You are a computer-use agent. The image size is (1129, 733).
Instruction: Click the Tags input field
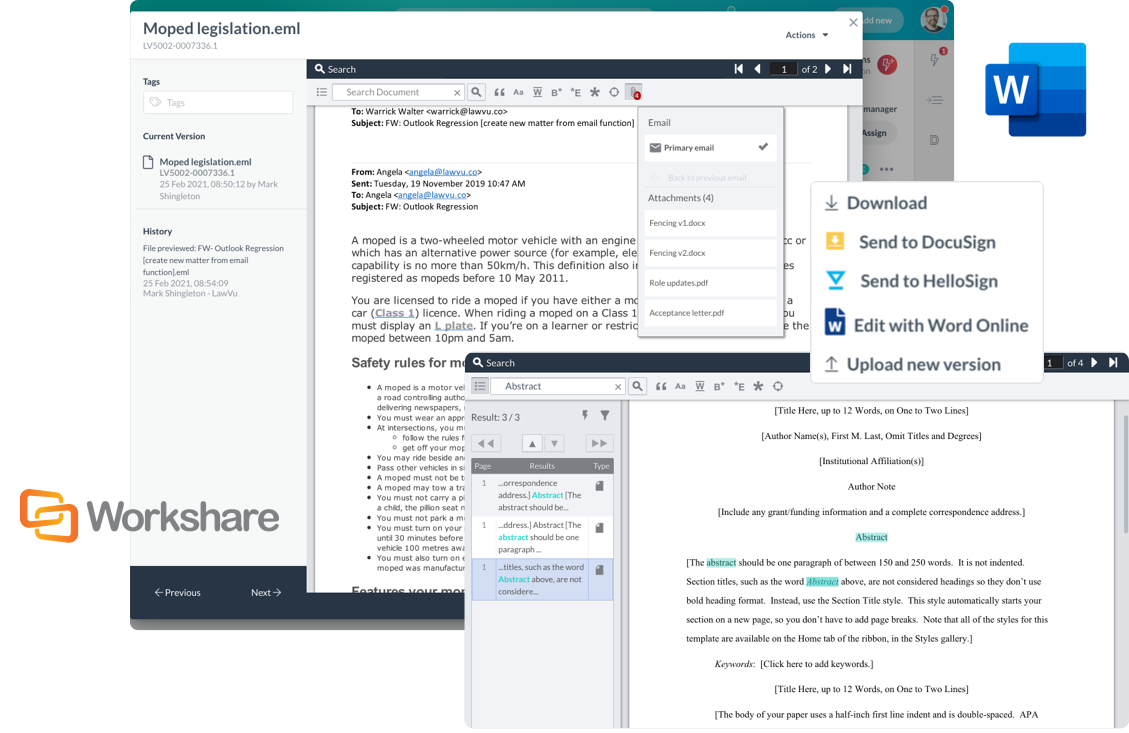pos(218,102)
